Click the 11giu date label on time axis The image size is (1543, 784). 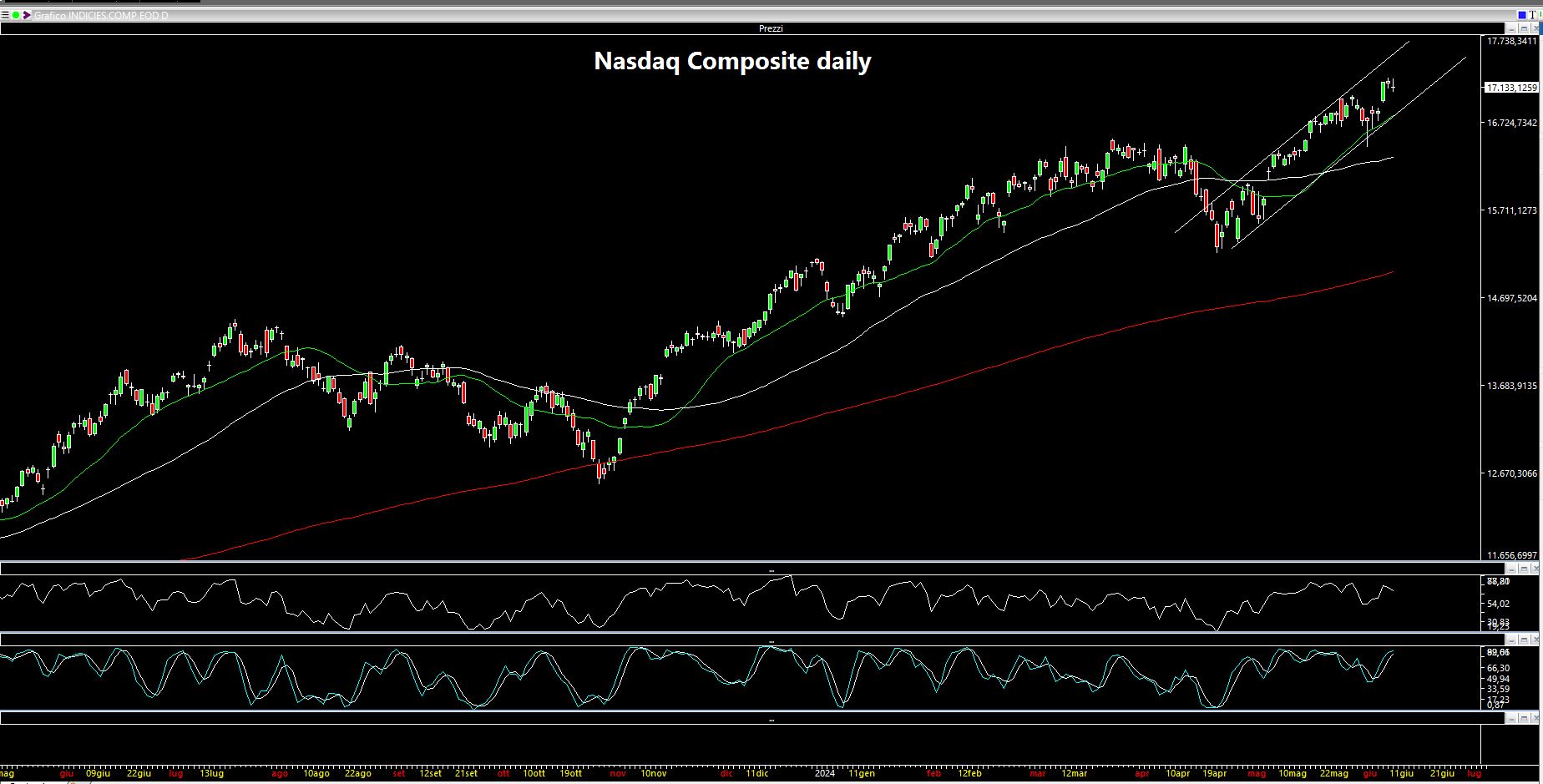tap(1401, 773)
